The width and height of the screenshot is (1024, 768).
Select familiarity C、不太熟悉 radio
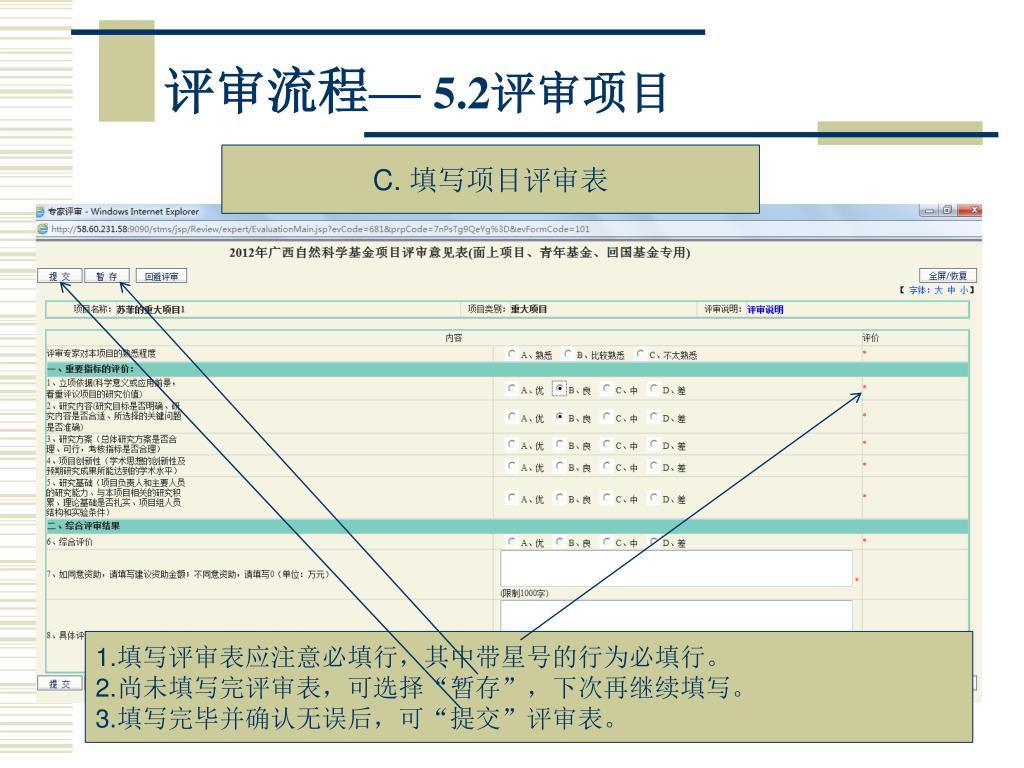[x=641, y=354]
